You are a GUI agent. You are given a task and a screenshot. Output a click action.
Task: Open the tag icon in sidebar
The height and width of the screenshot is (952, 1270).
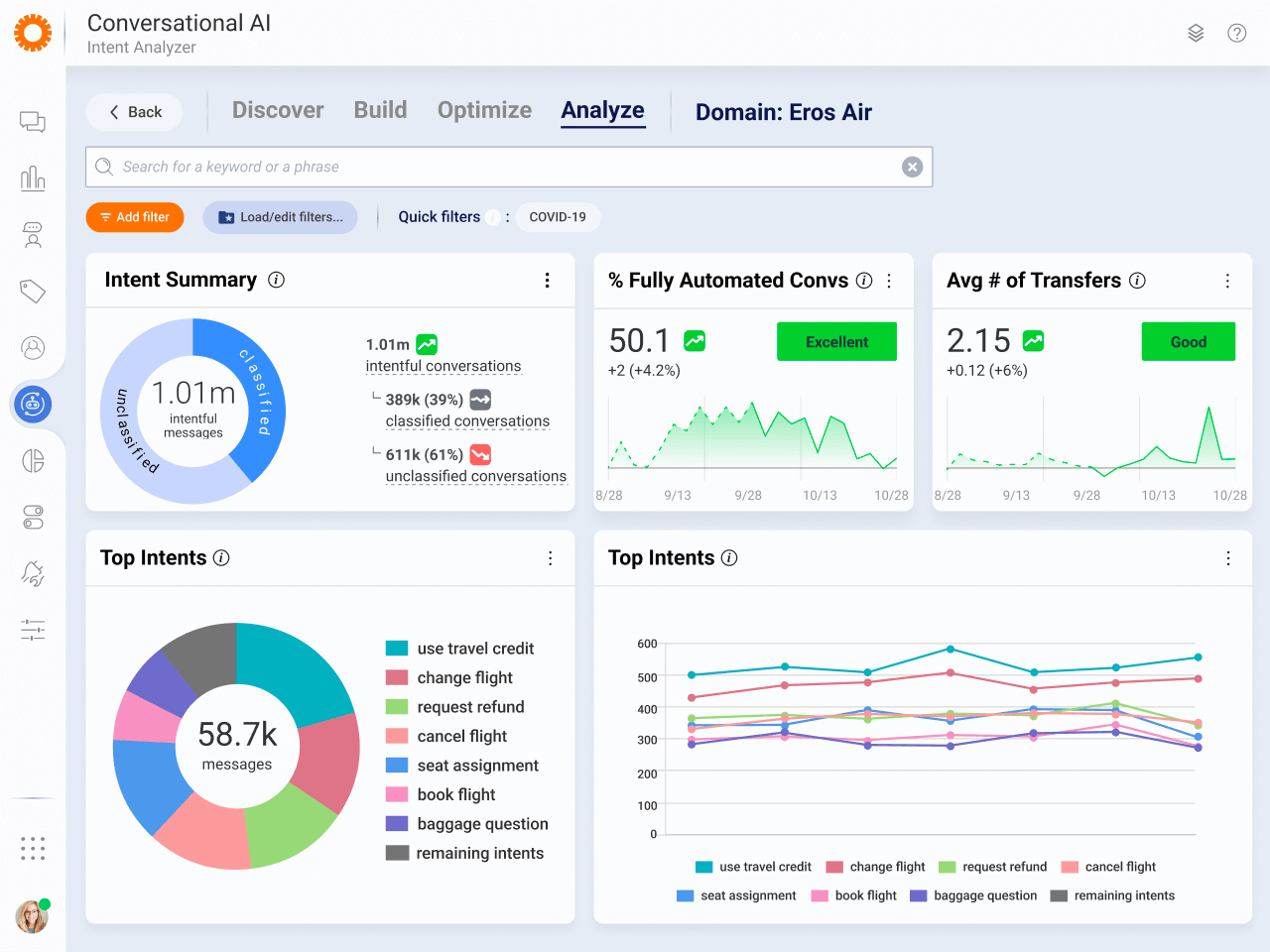click(x=33, y=292)
